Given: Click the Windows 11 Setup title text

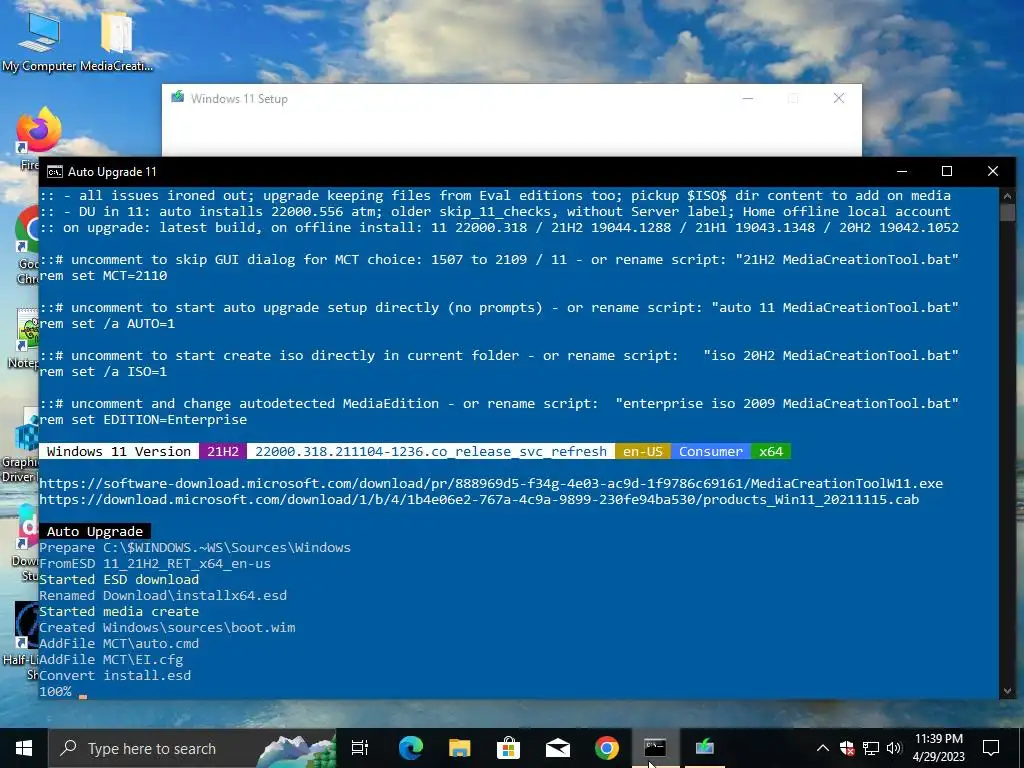Looking at the screenshot, I should click(x=239, y=99).
